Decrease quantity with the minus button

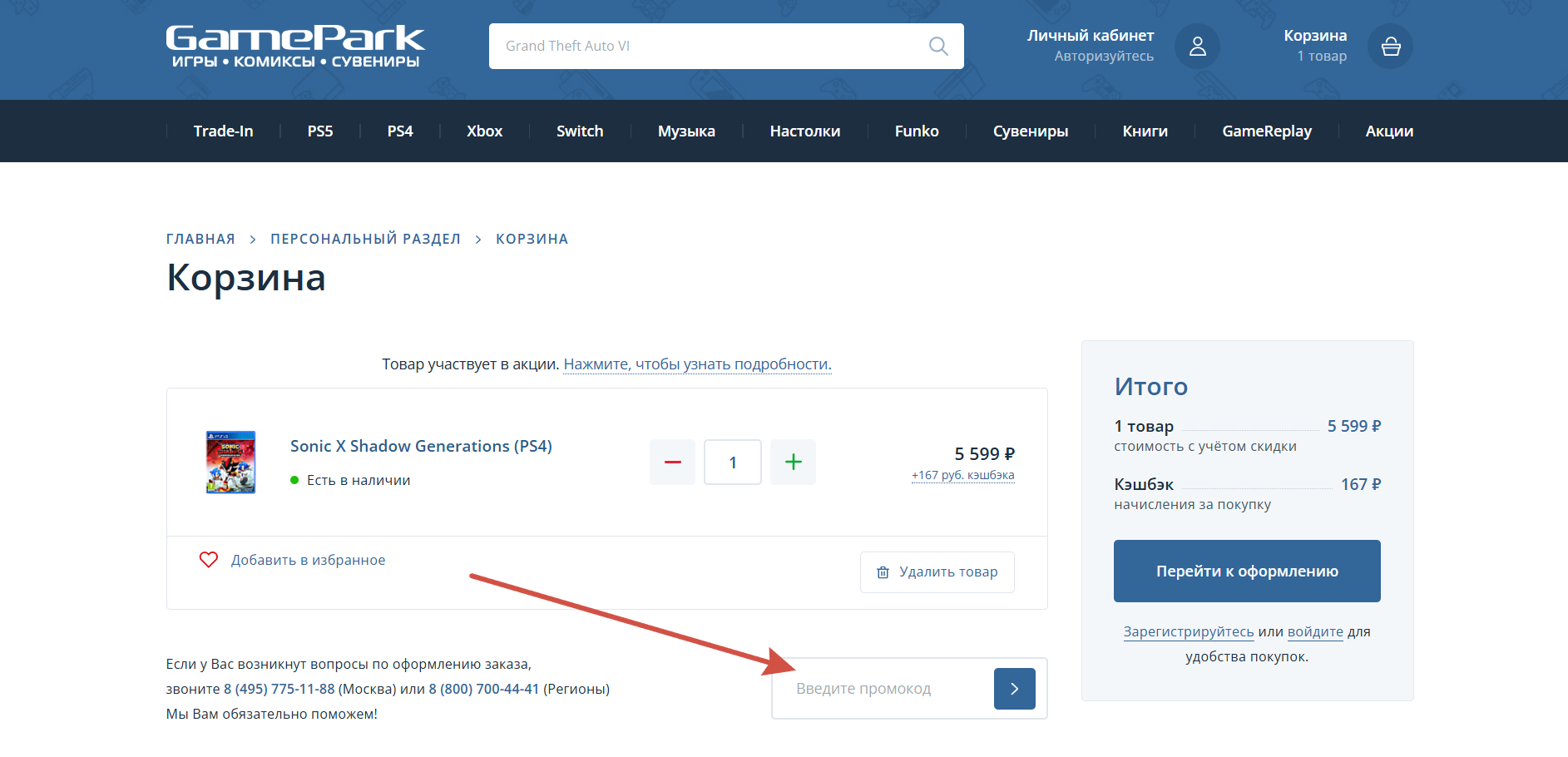(672, 462)
